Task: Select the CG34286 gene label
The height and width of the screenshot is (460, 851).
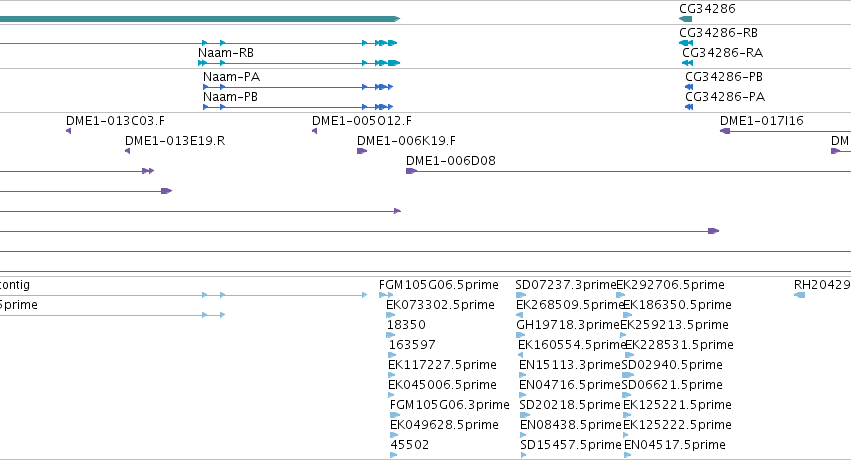Action: [x=707, y=9]
